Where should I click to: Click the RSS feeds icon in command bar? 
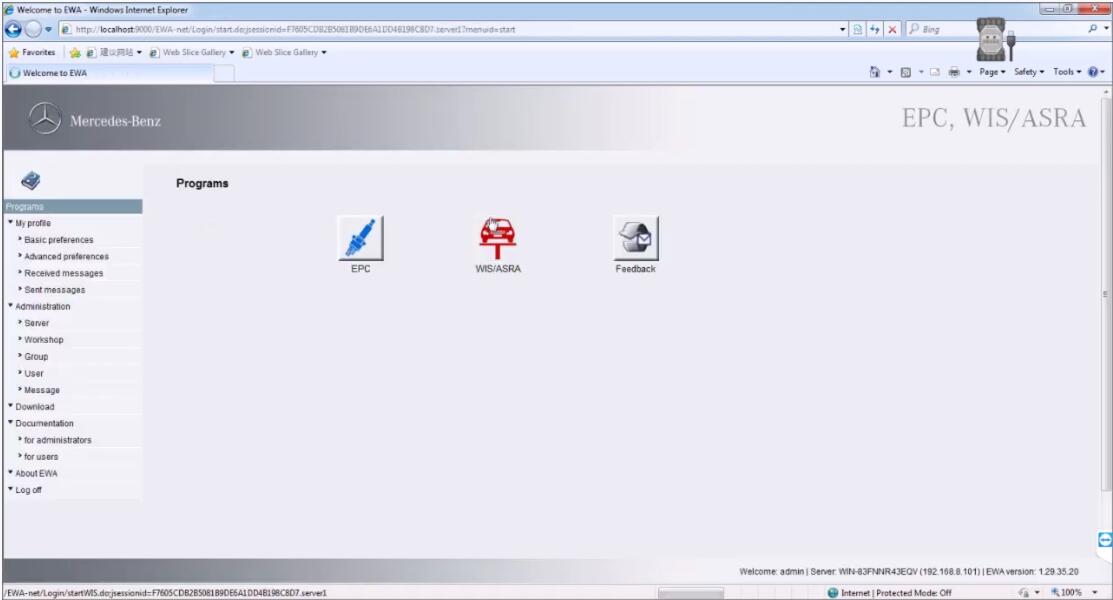906,72
